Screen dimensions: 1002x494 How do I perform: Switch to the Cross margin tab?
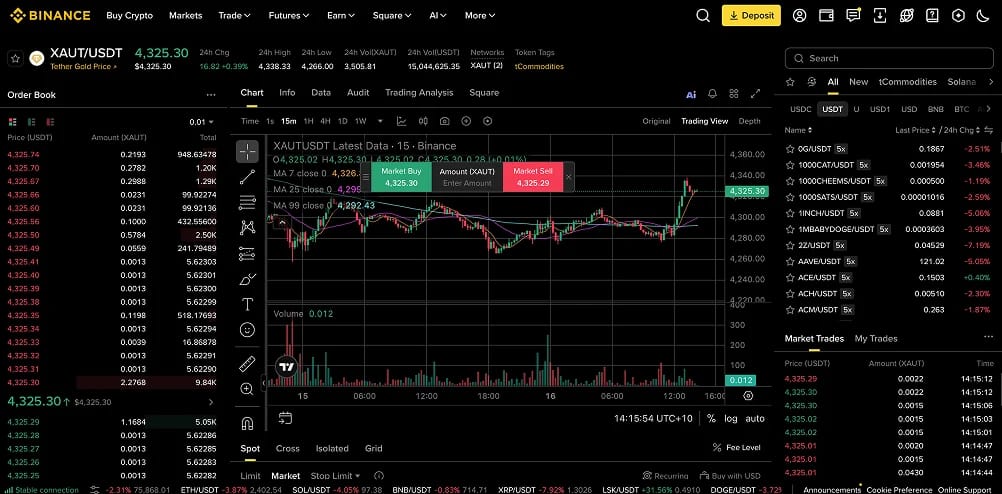point(288,449)
